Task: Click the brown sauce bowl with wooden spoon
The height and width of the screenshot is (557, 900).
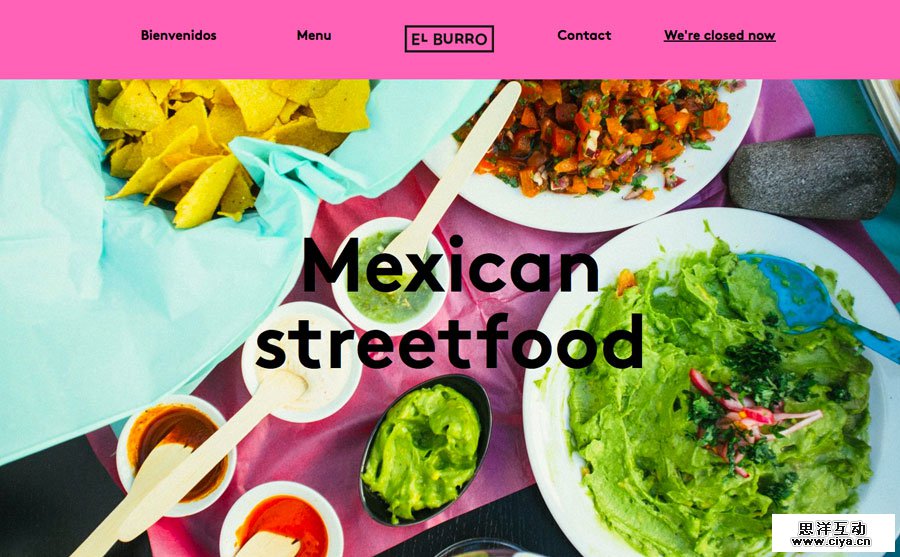Action: tap(176, 455)
